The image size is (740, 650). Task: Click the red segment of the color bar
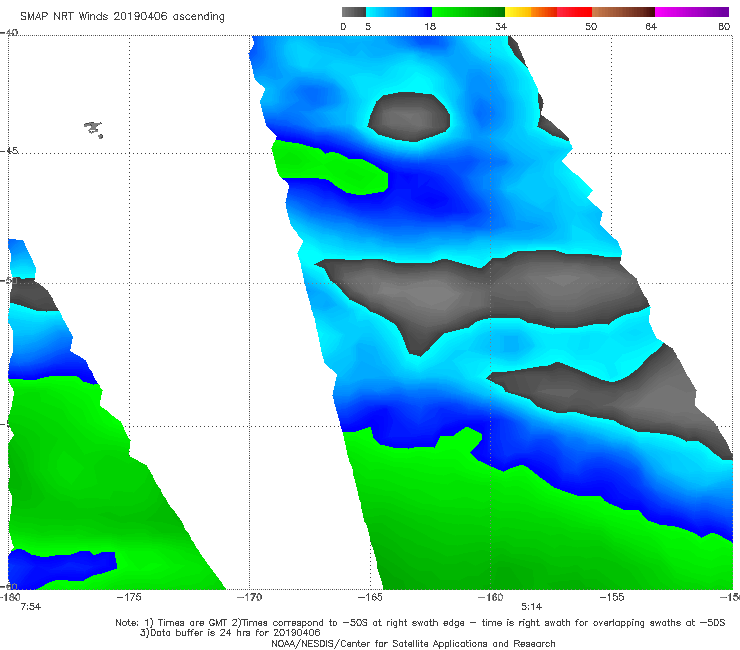574,12
